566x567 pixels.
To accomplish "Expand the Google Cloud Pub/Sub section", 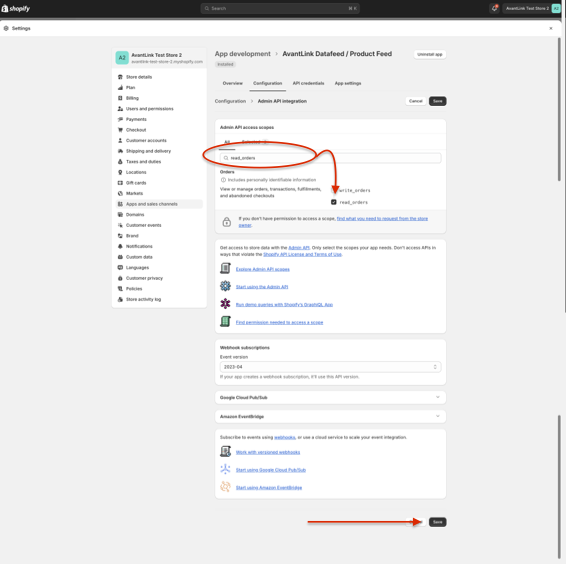I will pyautogui.click(x=330, y=397).
